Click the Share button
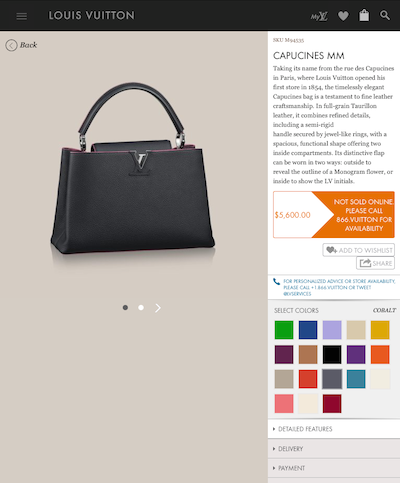The image size is (400, 483). click(375, 263)
